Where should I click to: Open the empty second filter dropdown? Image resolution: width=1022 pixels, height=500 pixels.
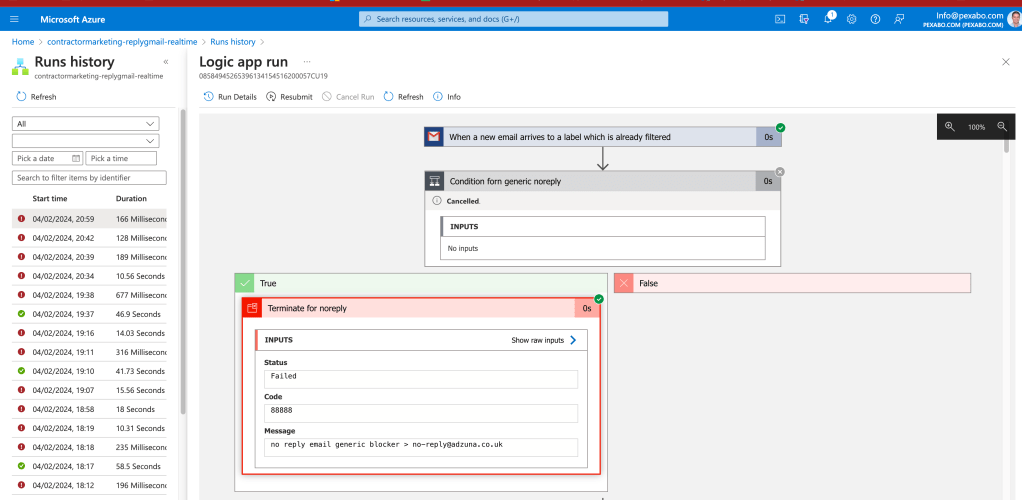[x=85, y=141]
